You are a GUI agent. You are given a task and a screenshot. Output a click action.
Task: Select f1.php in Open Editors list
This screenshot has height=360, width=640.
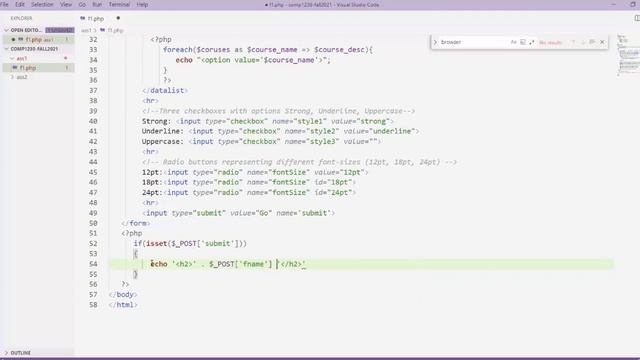(x=38, y=40)
